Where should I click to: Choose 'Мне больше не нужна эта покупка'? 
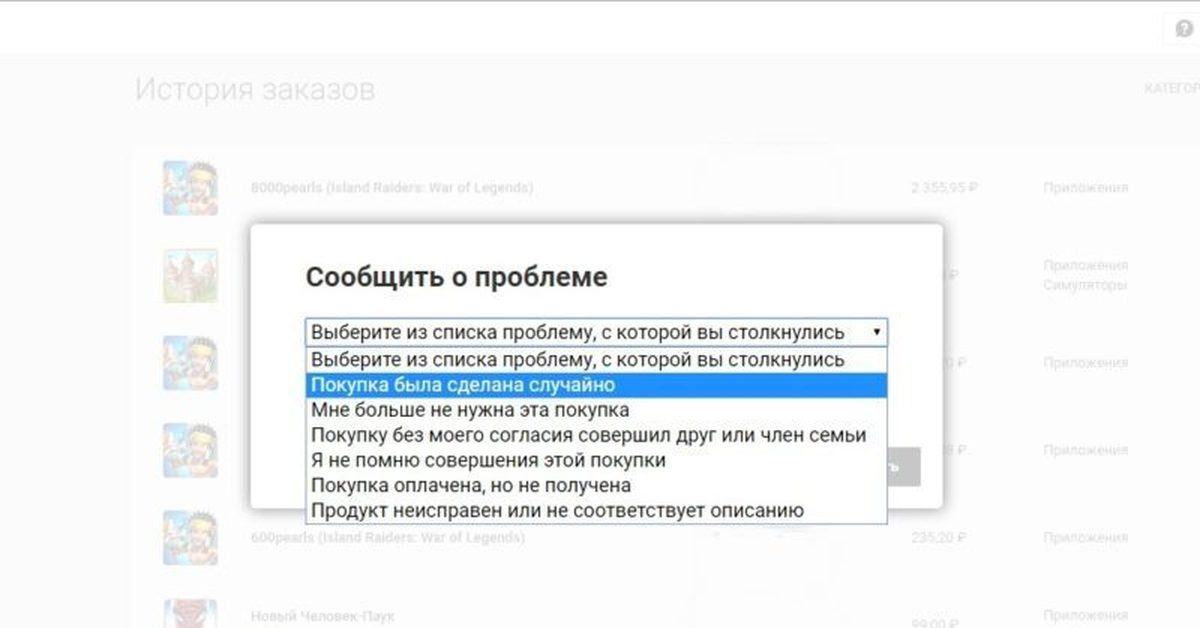coord(596,410)
